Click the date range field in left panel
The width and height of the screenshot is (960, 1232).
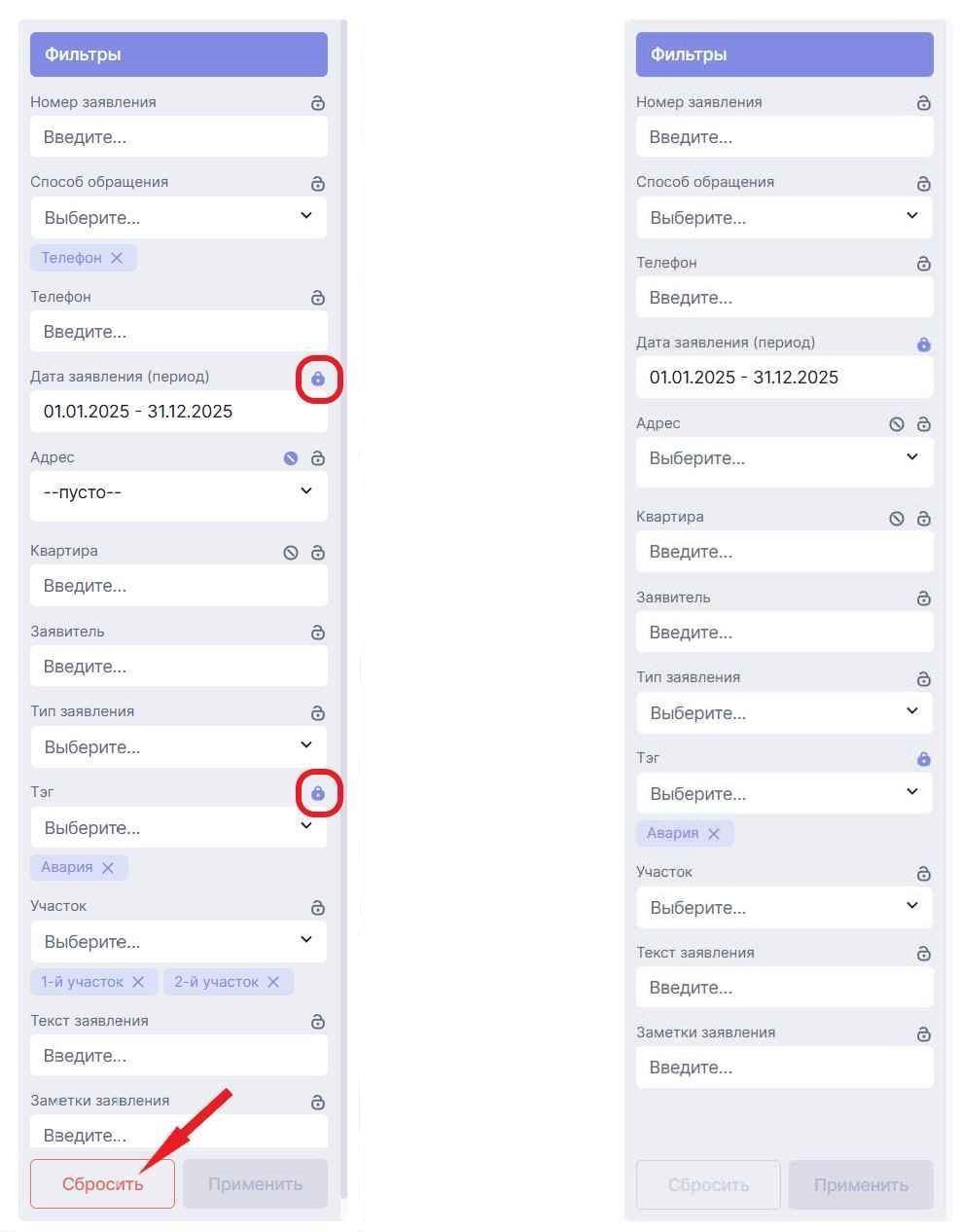[x=178, y=412]
